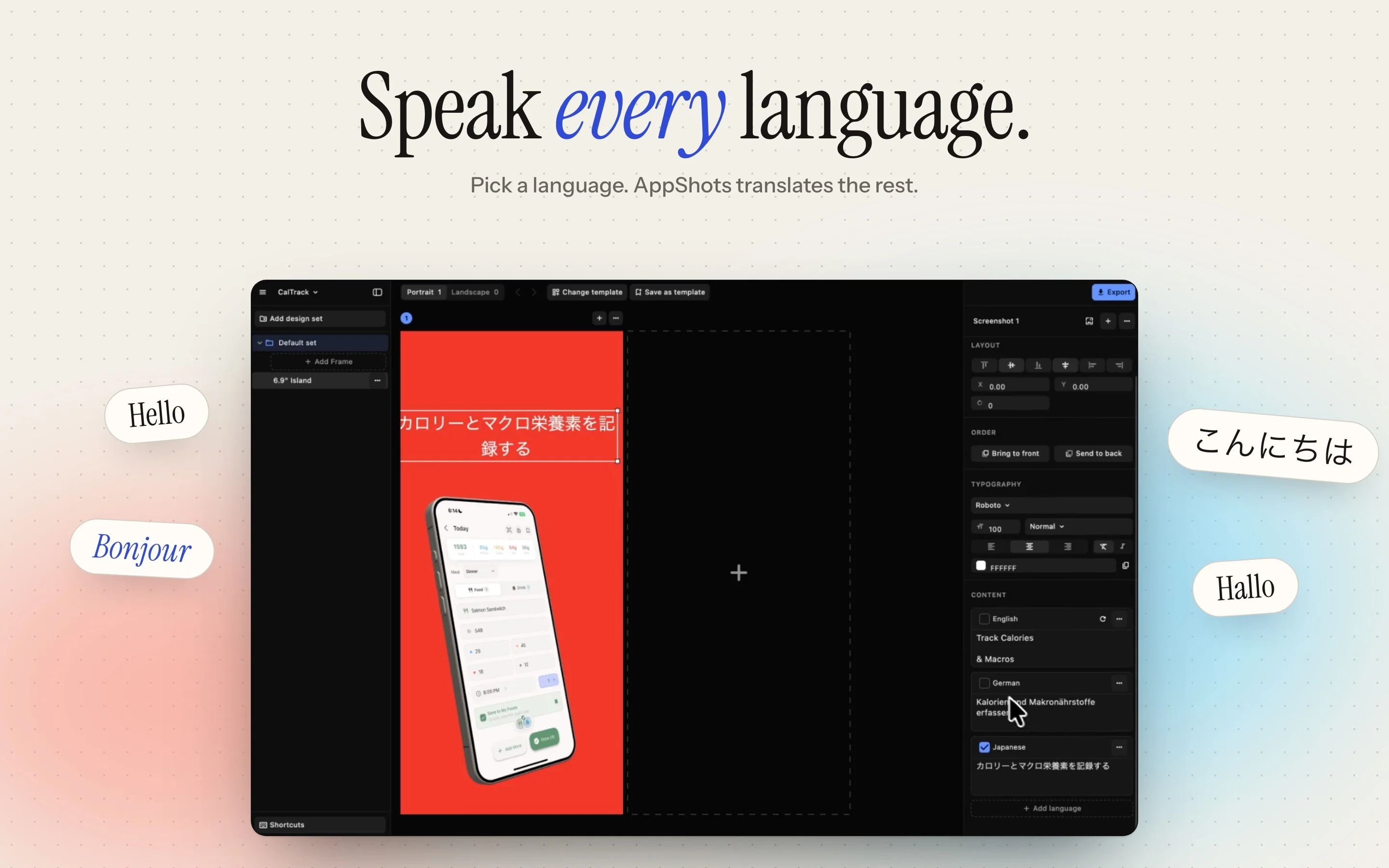1389x868 pixels.
Task: Uncheck the Japanese language checkbox
Action: click(x=984, y=747)
